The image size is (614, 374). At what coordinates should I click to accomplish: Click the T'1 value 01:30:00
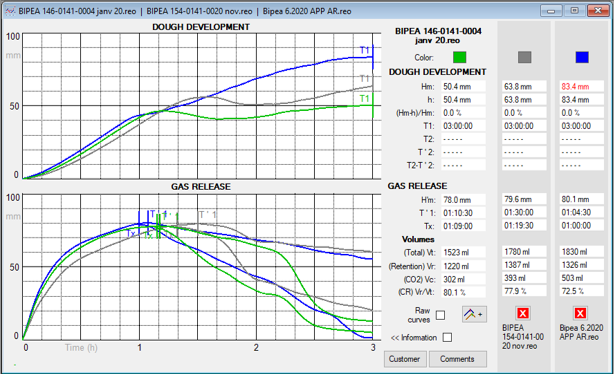[524, 212]
